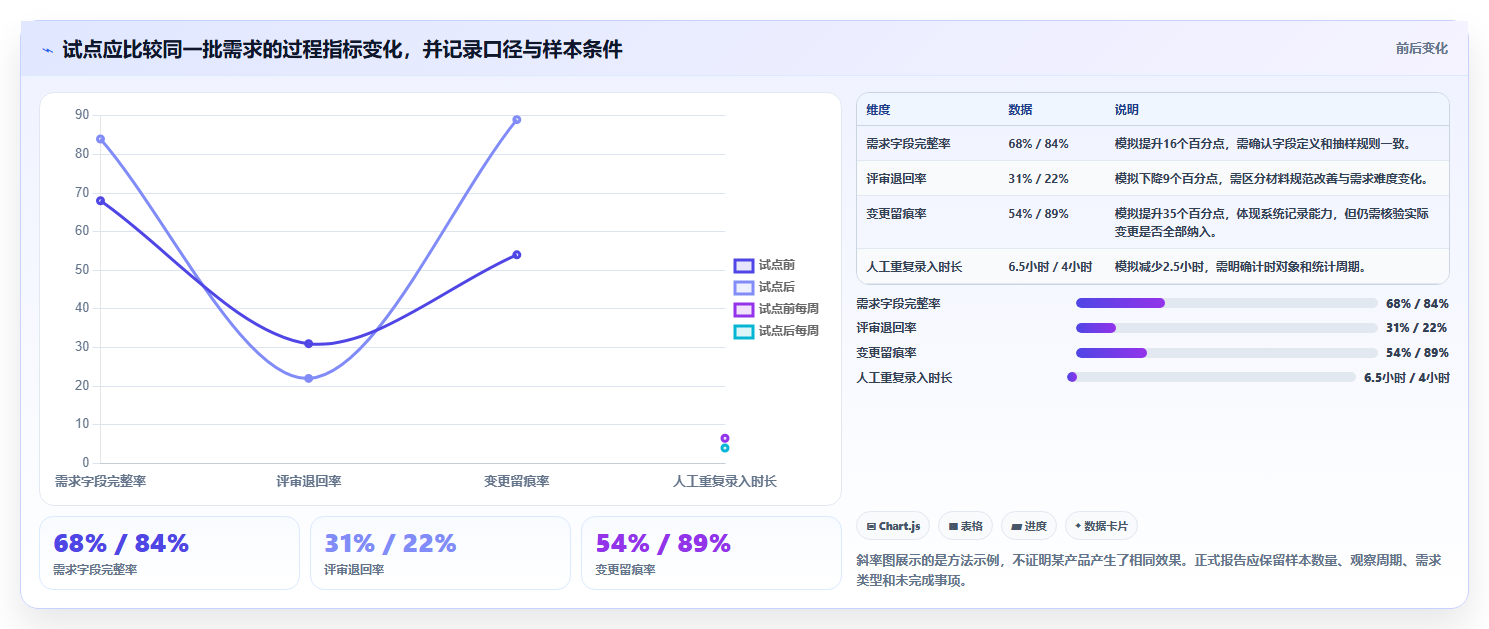Viewport: 1489px width, 629px height.
Task: Click the 斜率图展示的是方法示例 footnote text
Action: point(1148,570)
